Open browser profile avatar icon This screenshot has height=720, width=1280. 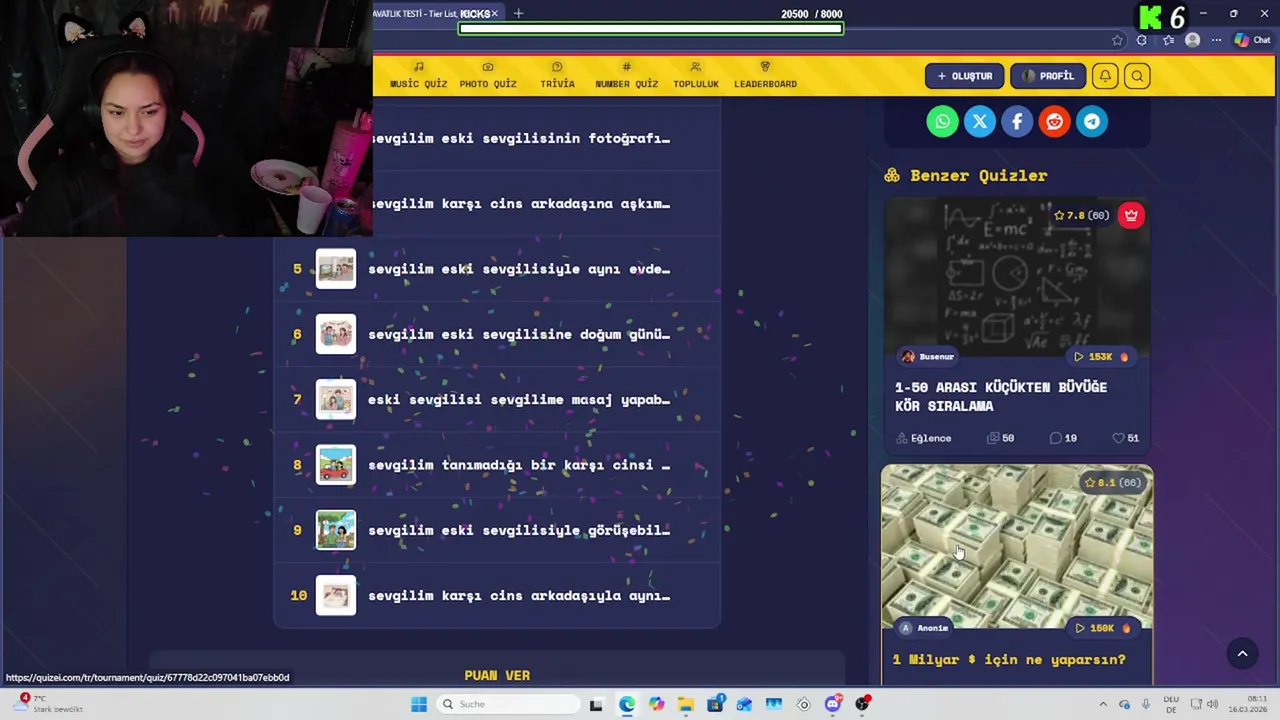click(x=1192, y=40)
